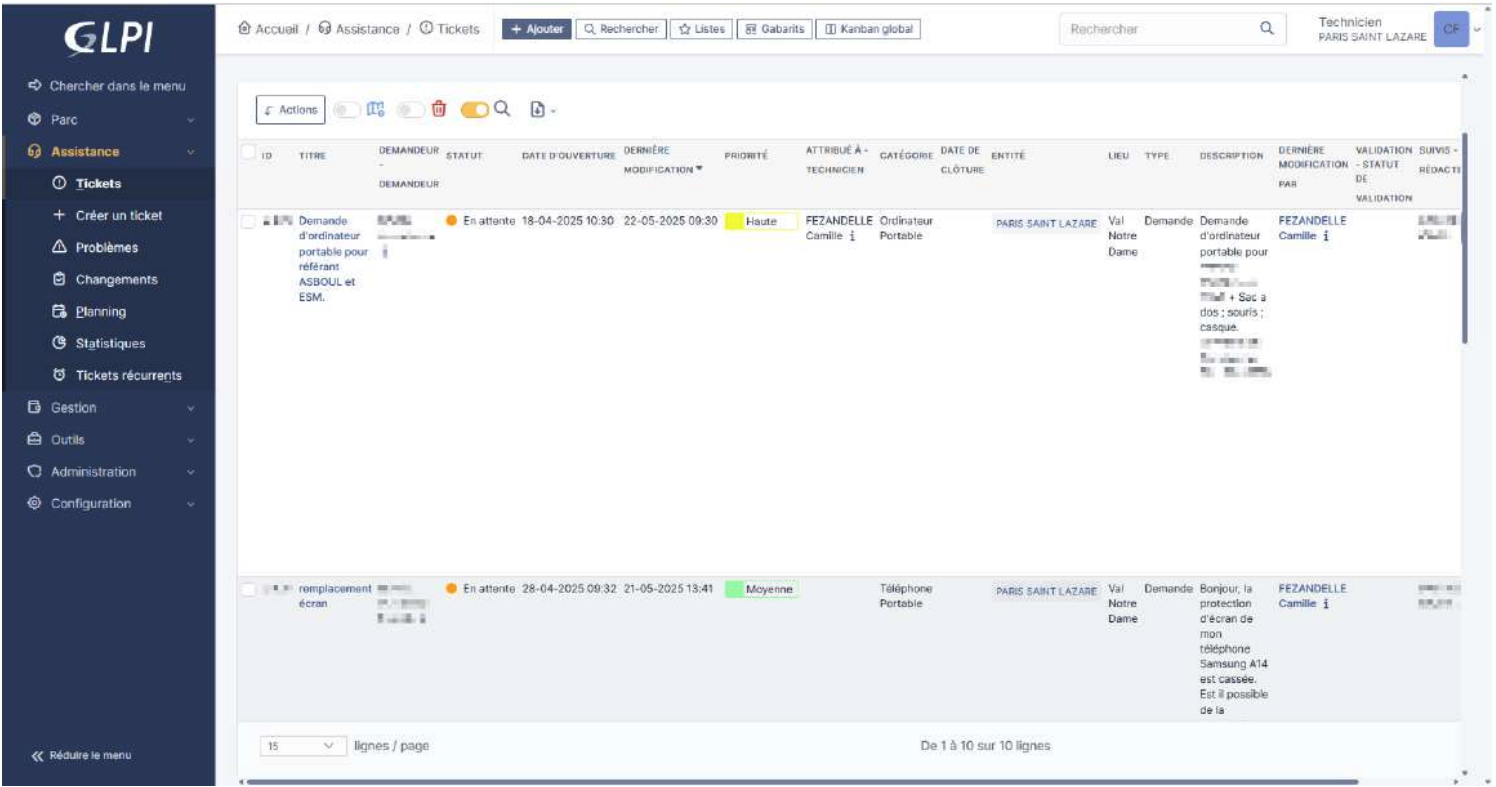This screenshot has height=787, width=1496.
Task: Open Statistiques in the sidebar
Action: pyautogui.click(x=110, y=344)
